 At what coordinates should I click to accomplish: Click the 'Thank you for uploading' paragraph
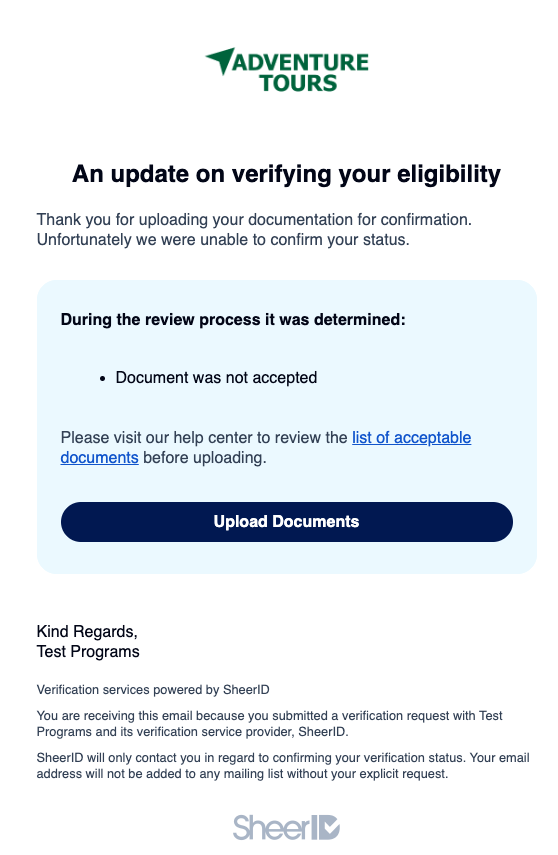click(254, 230)
